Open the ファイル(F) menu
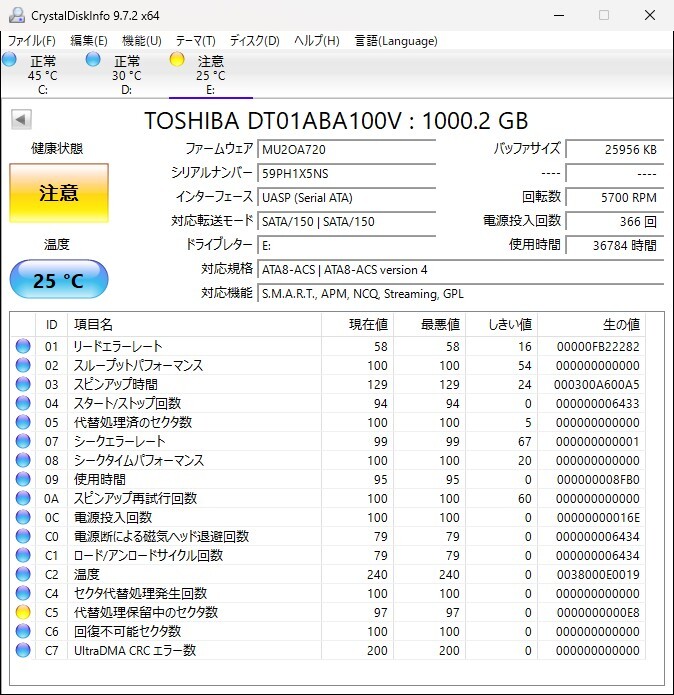This screenshot has width=674, height=695. tap(32, 41)
